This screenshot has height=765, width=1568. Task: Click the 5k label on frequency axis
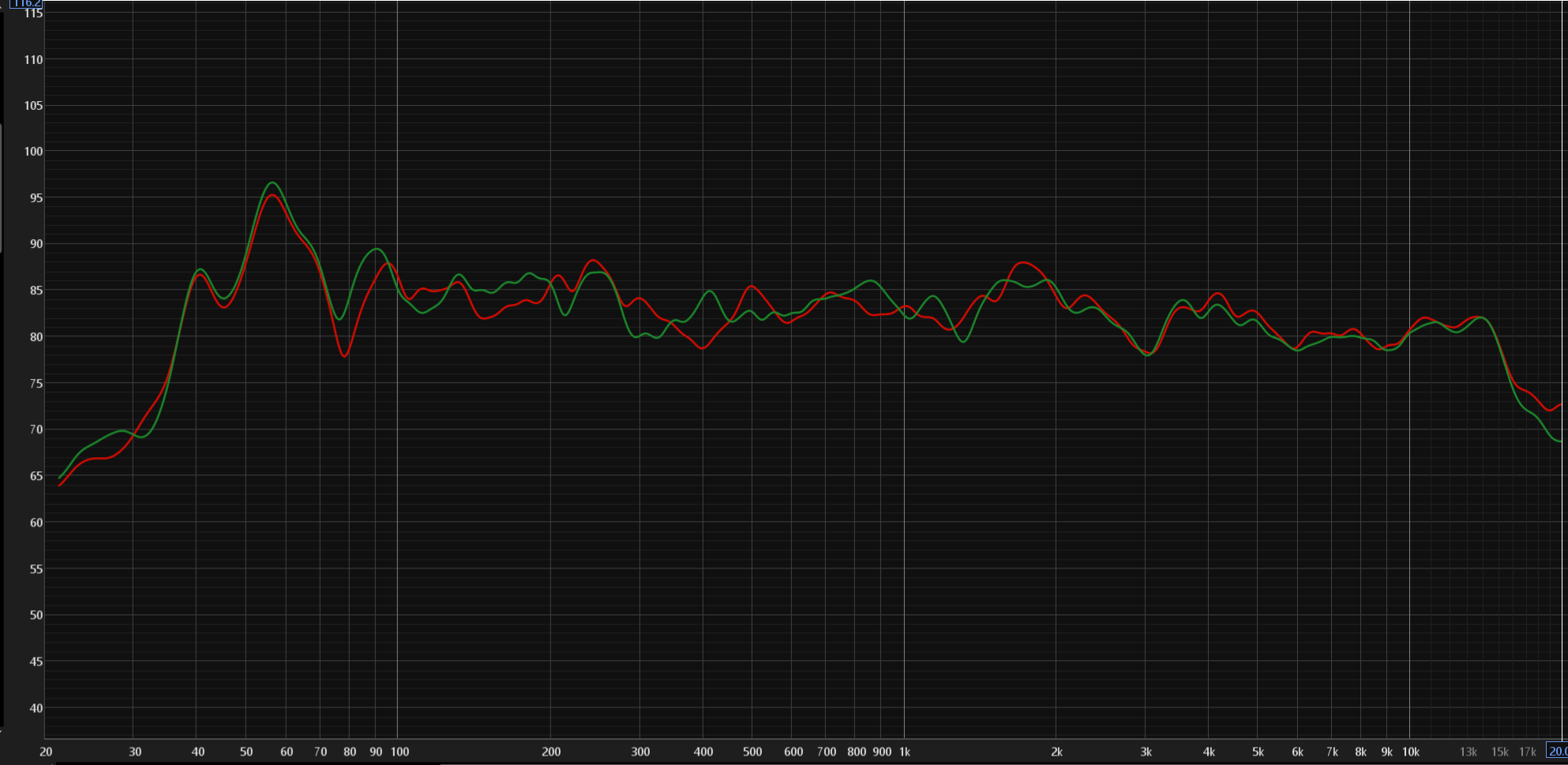click(x=1258, y=752)
